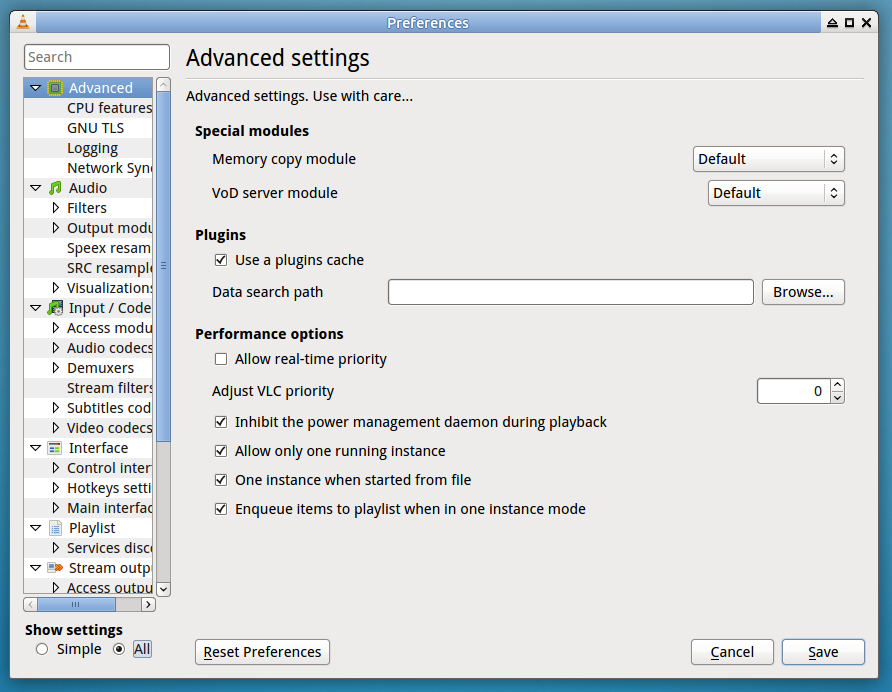Expand the Output modules subtree
Screen dimensions: 892x692
click(x=56, y=228)
